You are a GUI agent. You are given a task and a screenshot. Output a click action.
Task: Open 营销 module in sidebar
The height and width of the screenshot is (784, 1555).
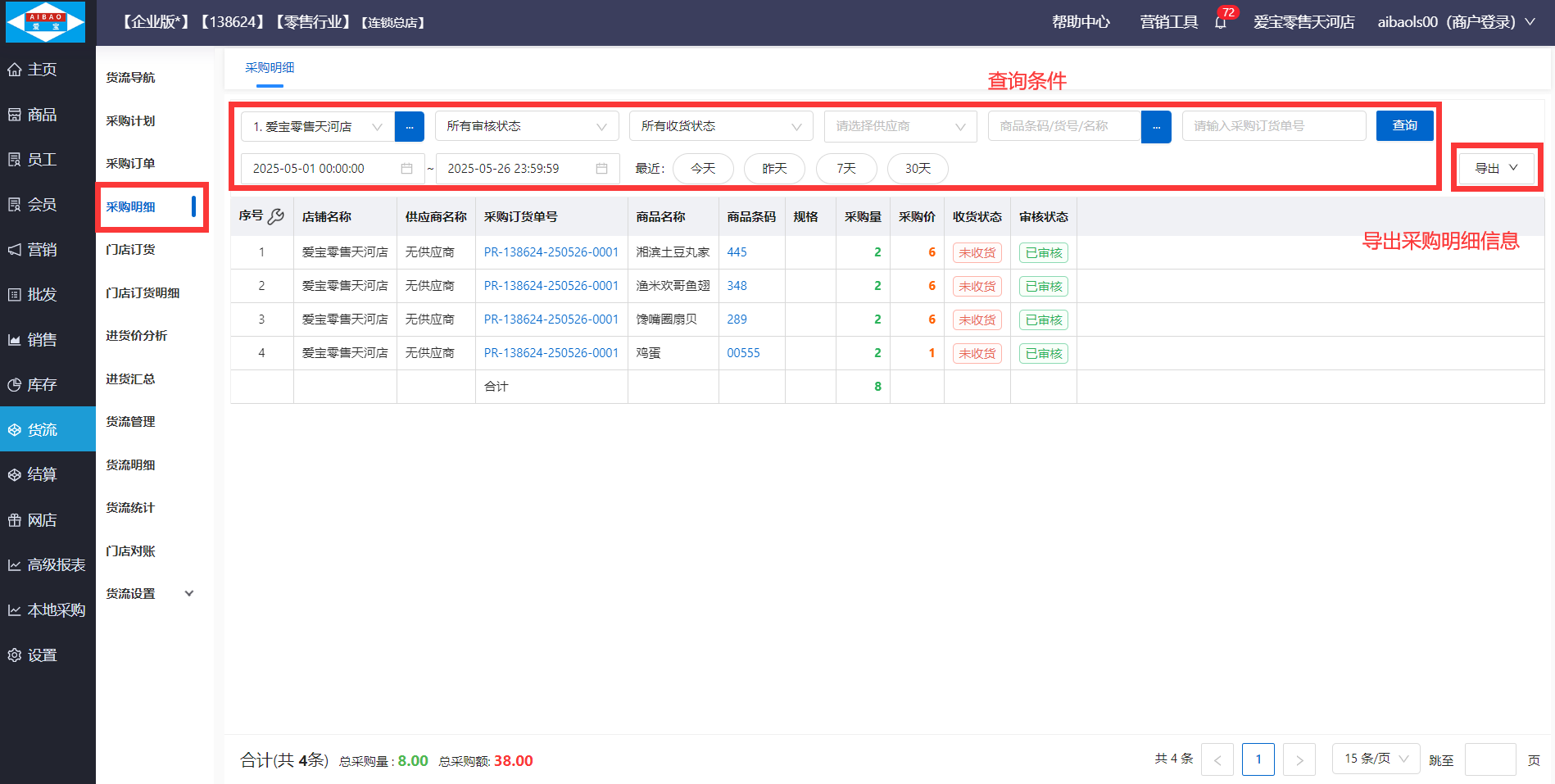tap(48, 250)
